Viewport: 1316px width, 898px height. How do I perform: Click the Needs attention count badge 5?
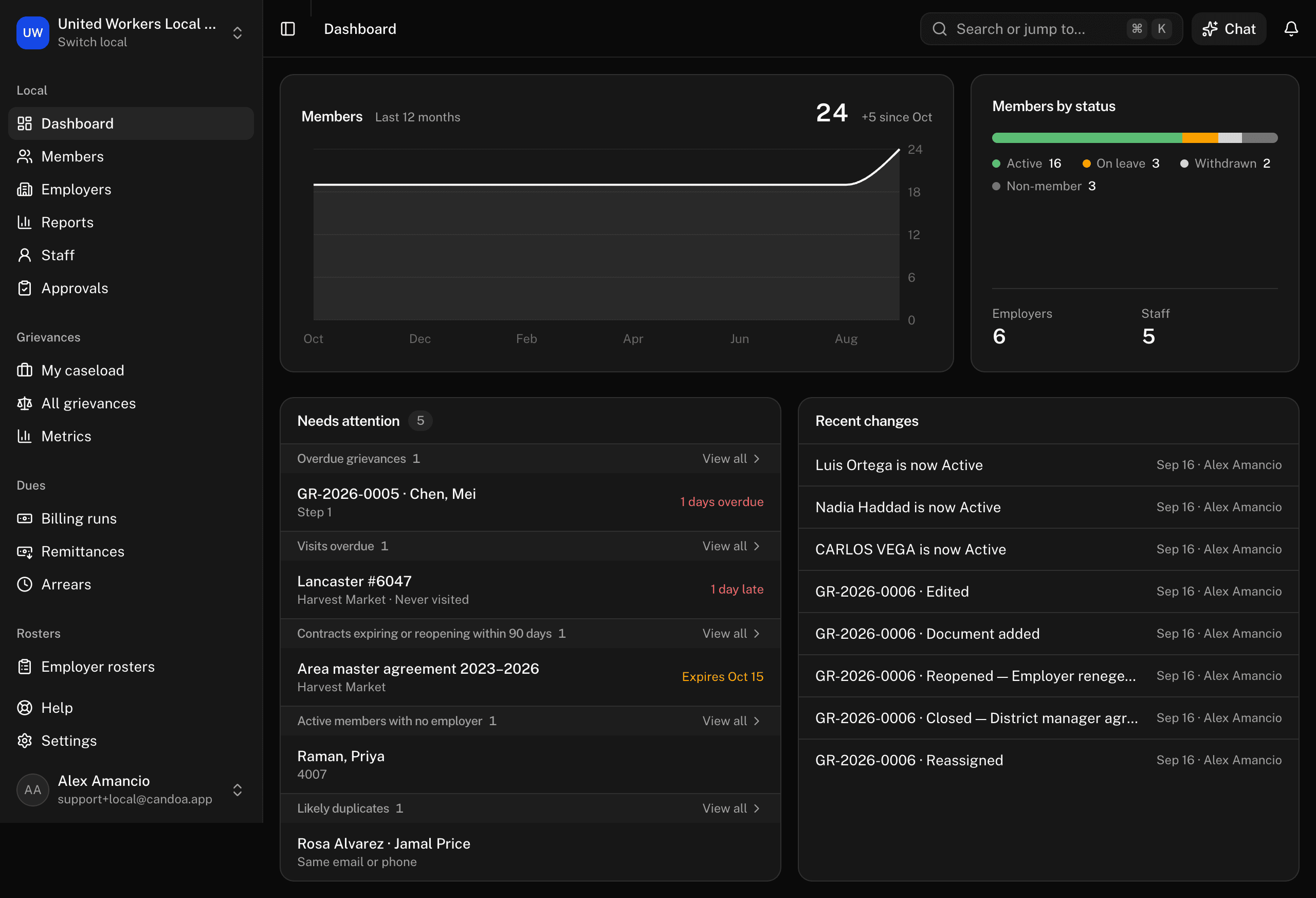point(420,420)
